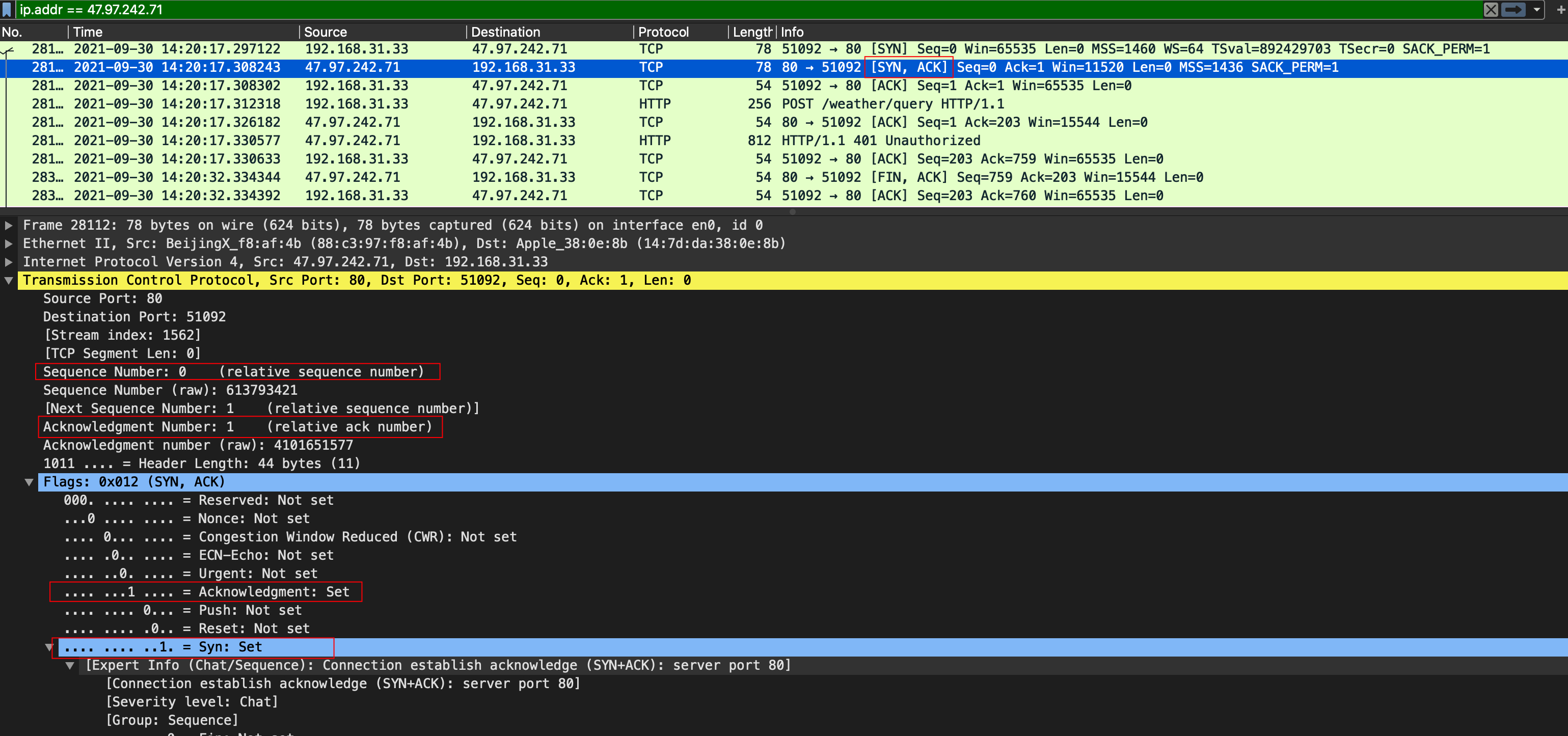Expand the Ethernet II tree node
This screenshot has height=736, width=1568.
tap(9, 243)
